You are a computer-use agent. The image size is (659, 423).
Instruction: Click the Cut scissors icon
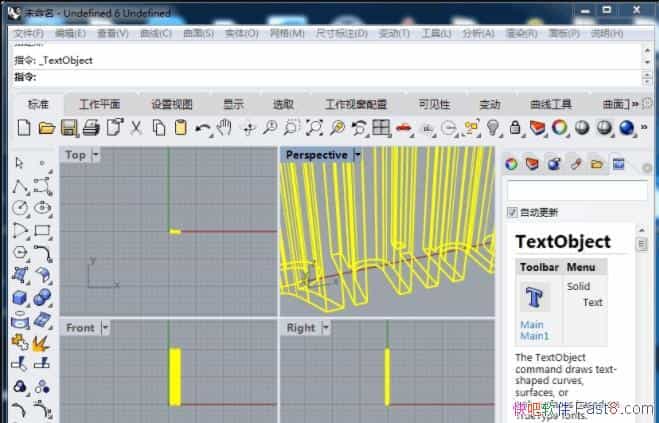click(136, 128)
